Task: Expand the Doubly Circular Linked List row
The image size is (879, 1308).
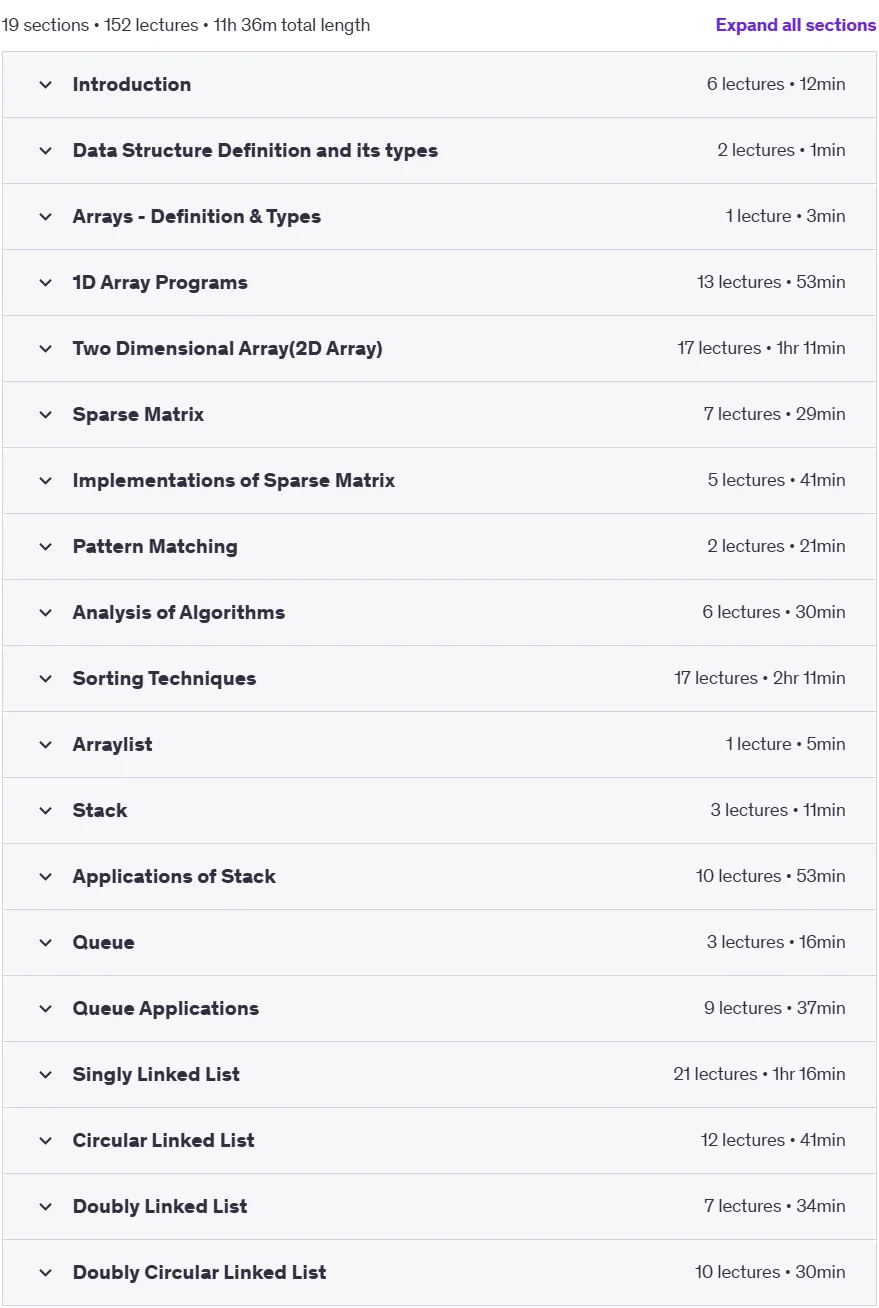Action: point(439,1273)
